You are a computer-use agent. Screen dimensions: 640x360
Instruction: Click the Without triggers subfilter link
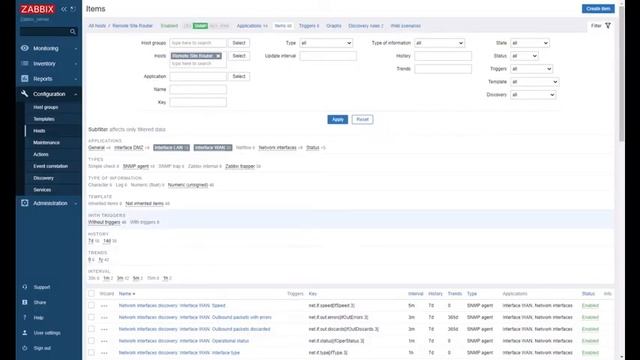(x=104, y=222)
